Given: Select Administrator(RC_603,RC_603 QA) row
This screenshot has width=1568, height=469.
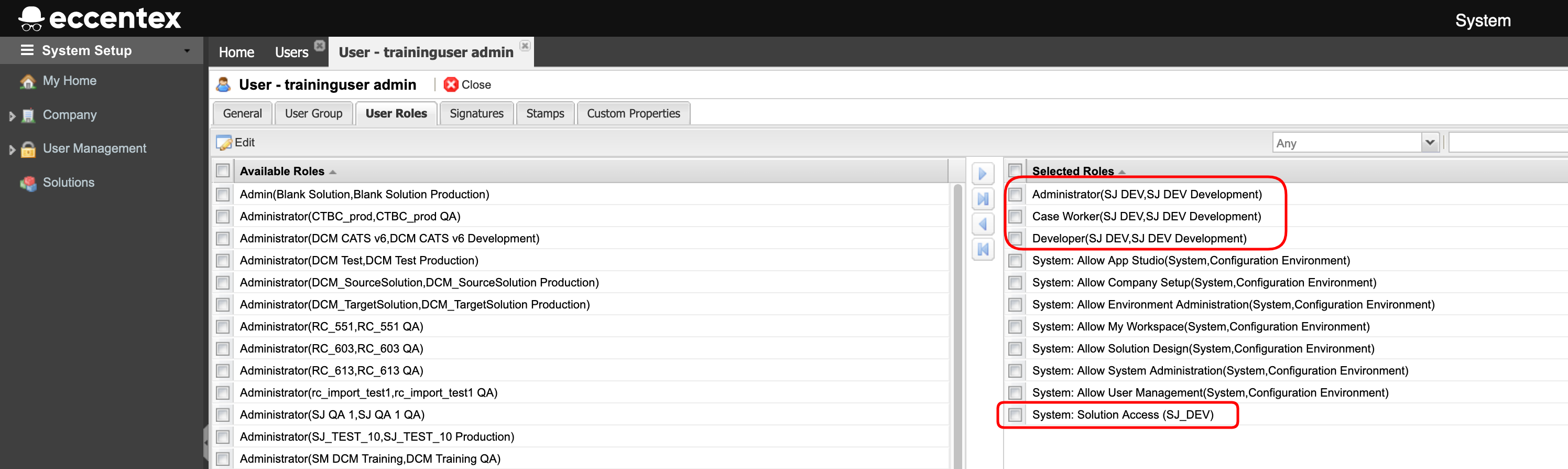Looking at the screenshot, I should [581, 348].
